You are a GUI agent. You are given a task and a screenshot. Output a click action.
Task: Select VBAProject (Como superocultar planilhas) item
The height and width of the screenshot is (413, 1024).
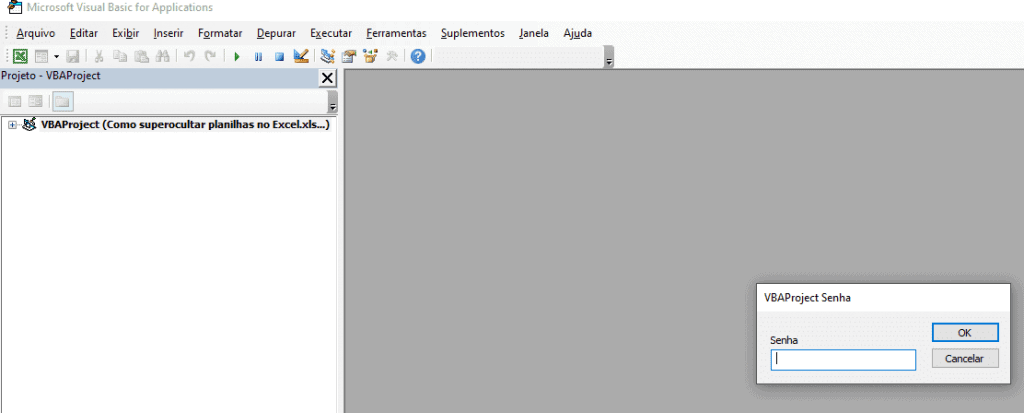(185, 124)
